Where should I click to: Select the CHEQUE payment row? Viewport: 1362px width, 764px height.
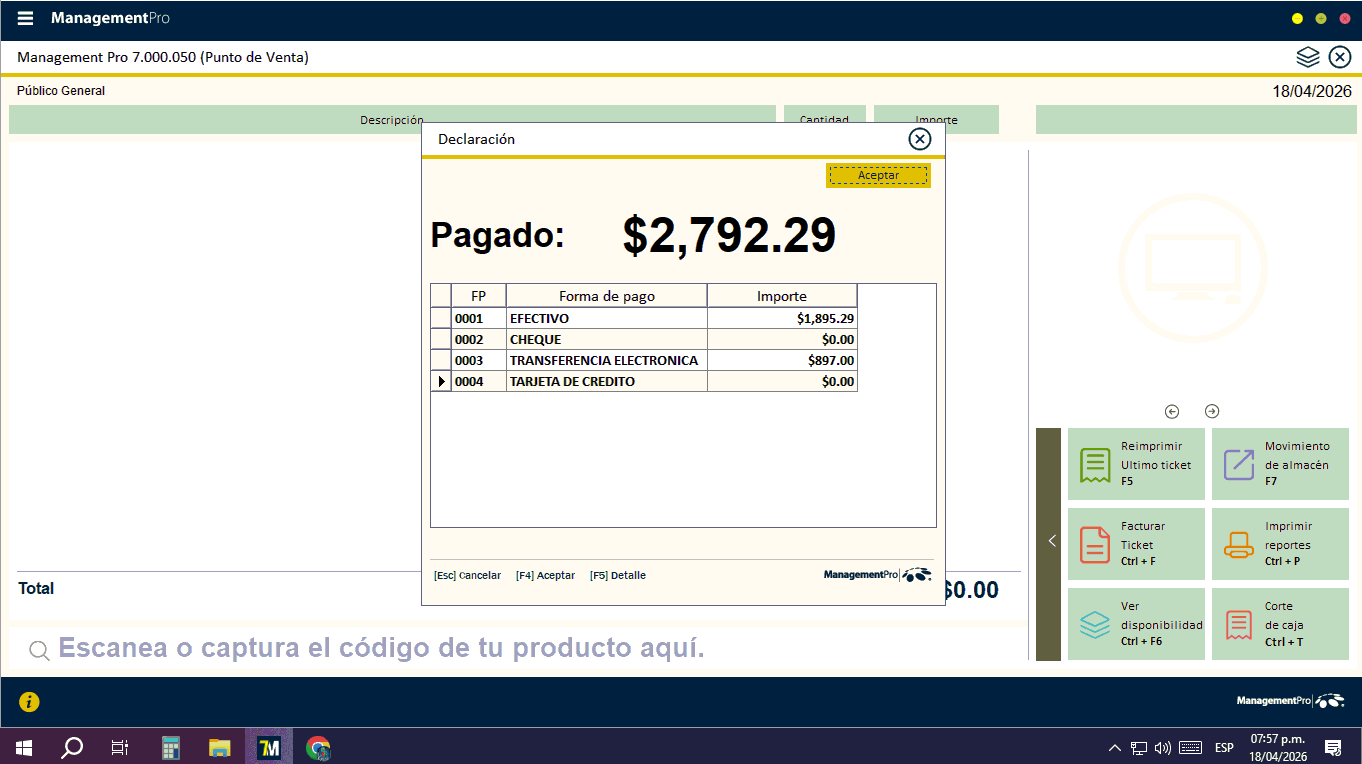tap(606, 340)
